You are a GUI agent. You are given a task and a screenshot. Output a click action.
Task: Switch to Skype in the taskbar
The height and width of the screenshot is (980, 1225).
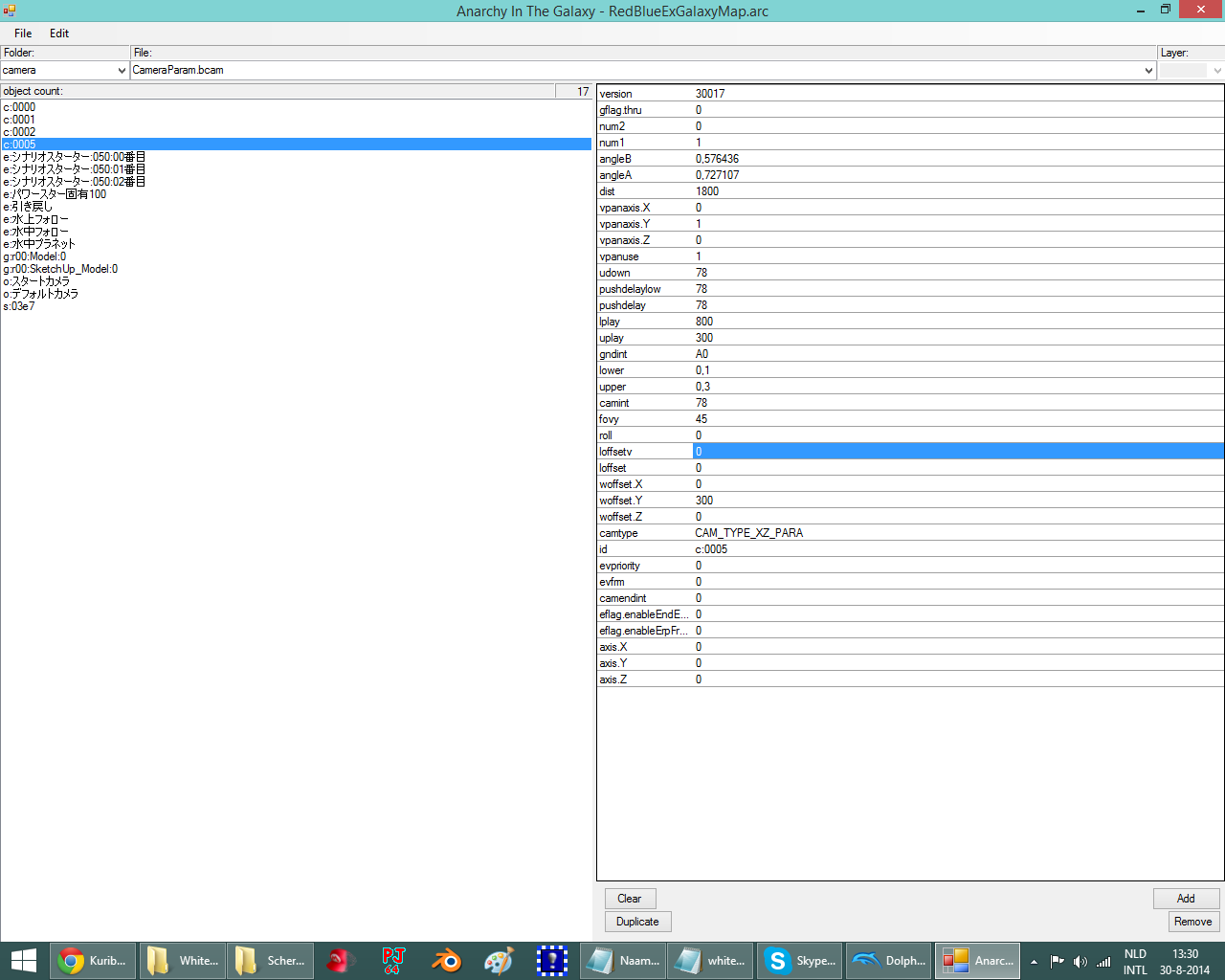click(800, 960)
